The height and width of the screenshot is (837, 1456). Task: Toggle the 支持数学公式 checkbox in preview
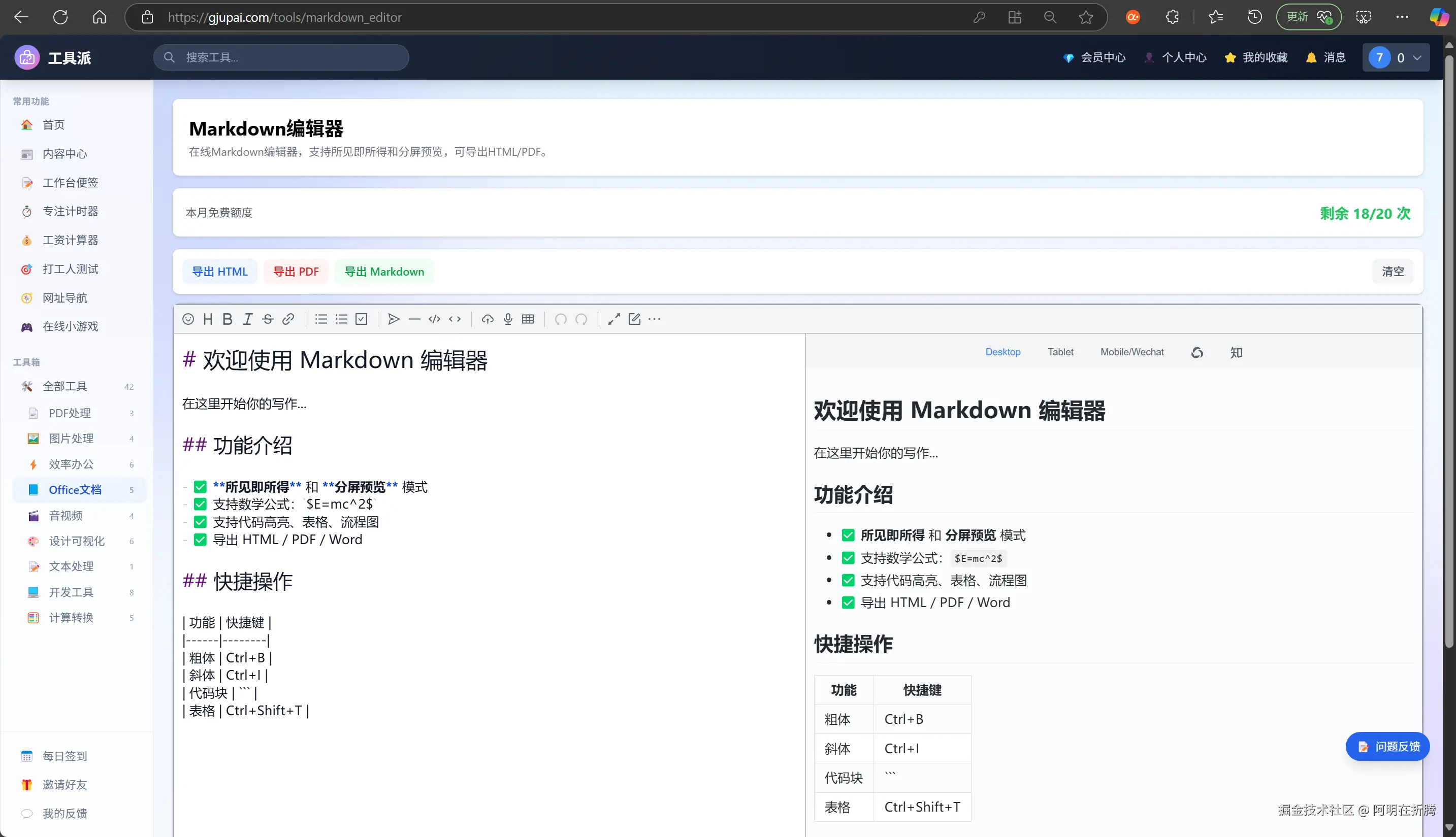(x=848, y=558)
